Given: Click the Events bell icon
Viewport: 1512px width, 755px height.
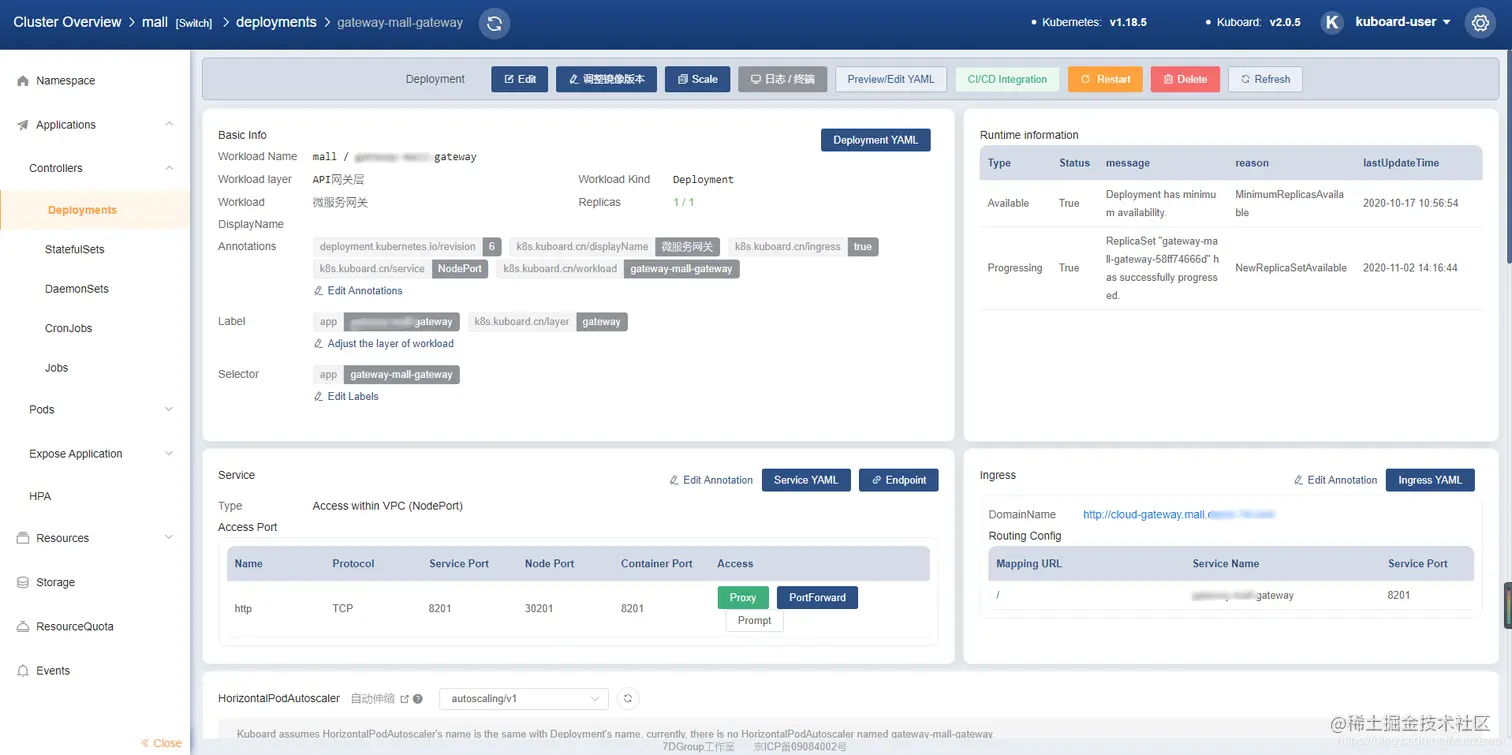Looking at the screenshot, I should pos(23,671).
